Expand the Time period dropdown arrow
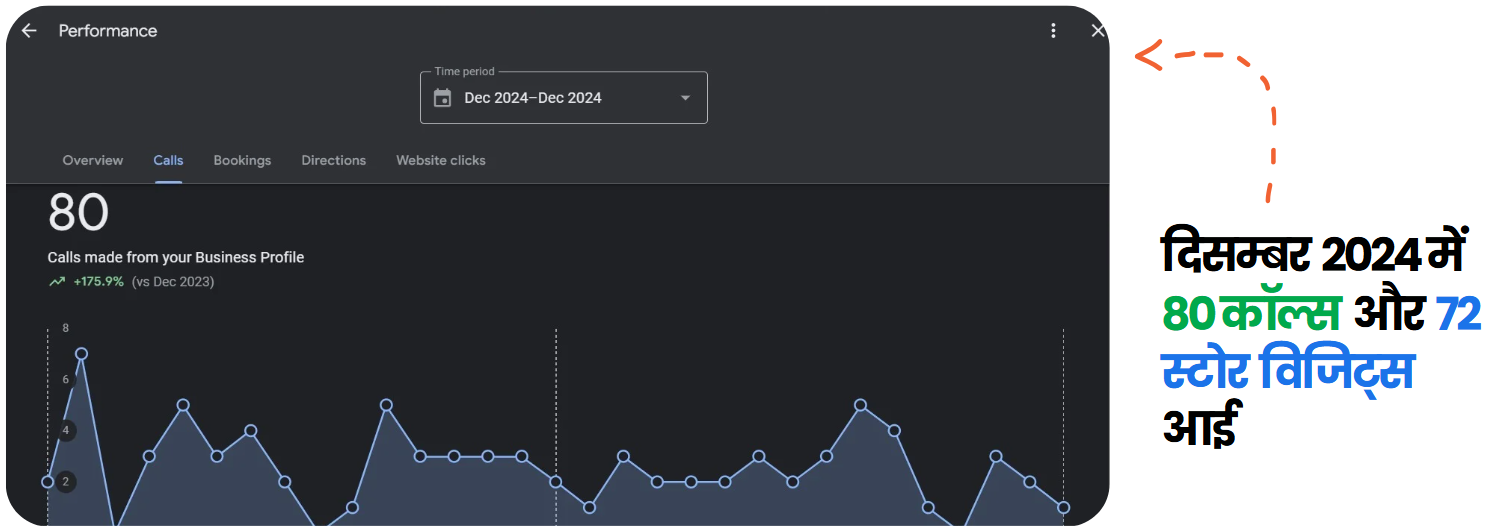This screenshot has height=531, width=1491. click(x=685, y=98)
